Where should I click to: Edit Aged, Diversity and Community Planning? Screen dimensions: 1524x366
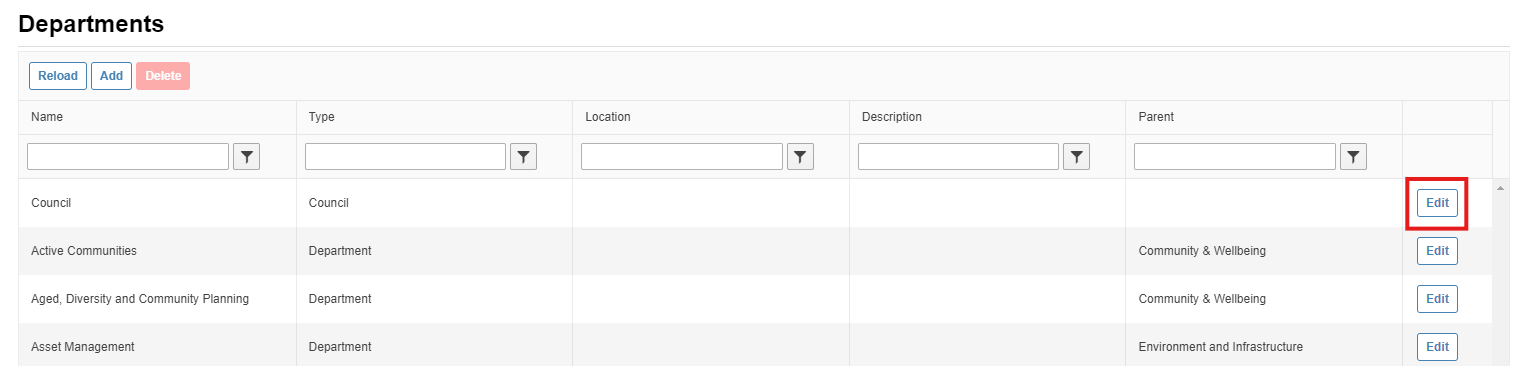coord(1437,299)
